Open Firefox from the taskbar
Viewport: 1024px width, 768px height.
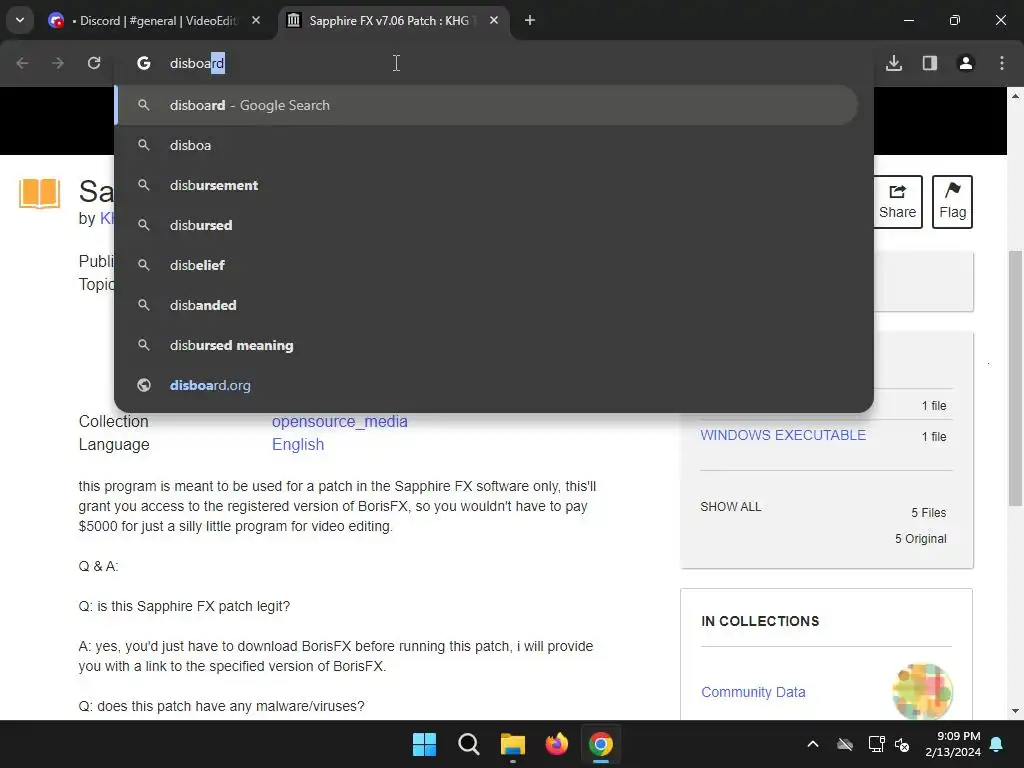pyautogui.click(x=556, y=744)
